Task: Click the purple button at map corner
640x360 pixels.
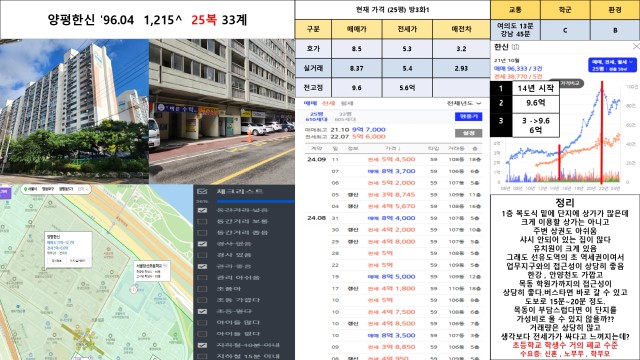Action: (5, 192)
